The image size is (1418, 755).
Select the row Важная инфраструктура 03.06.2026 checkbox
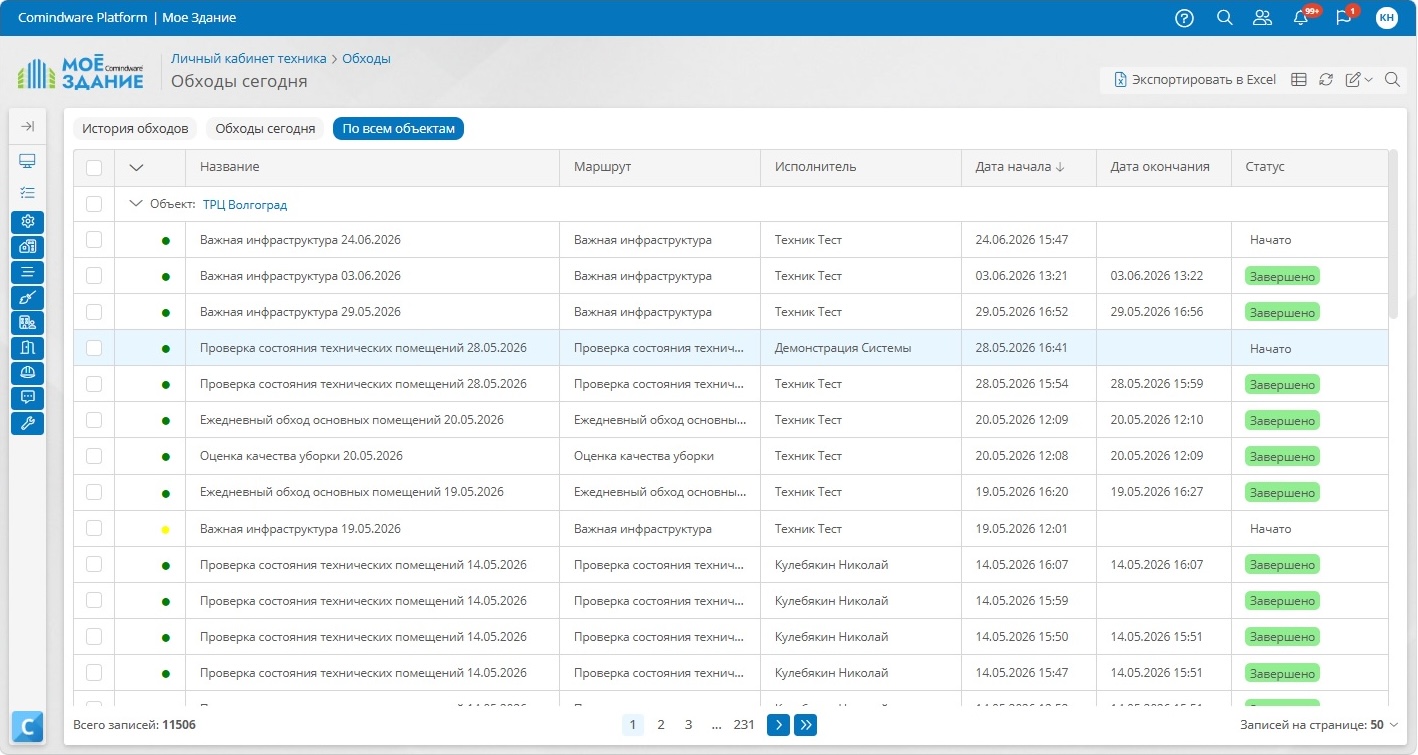click(x=94, y=276)
